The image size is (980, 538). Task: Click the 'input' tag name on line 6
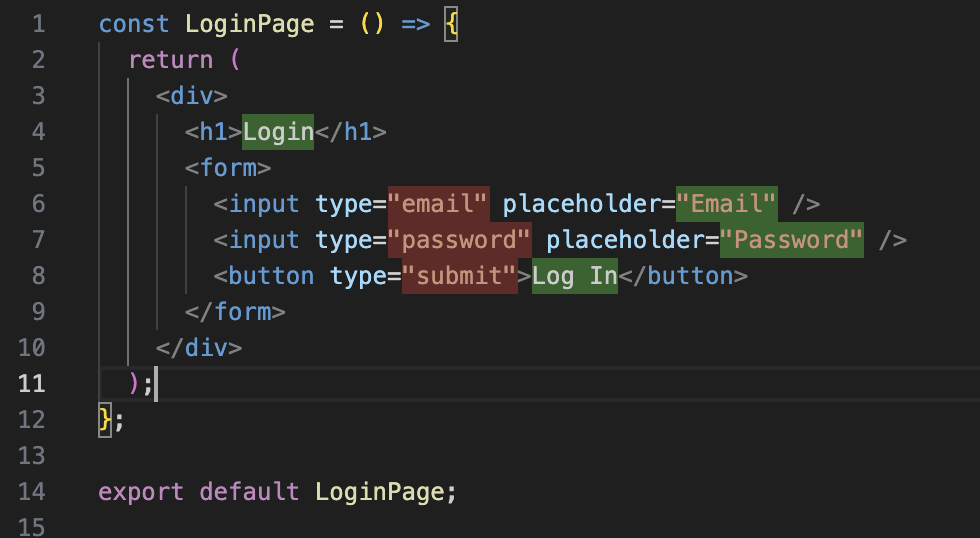[x=264, y=204]
